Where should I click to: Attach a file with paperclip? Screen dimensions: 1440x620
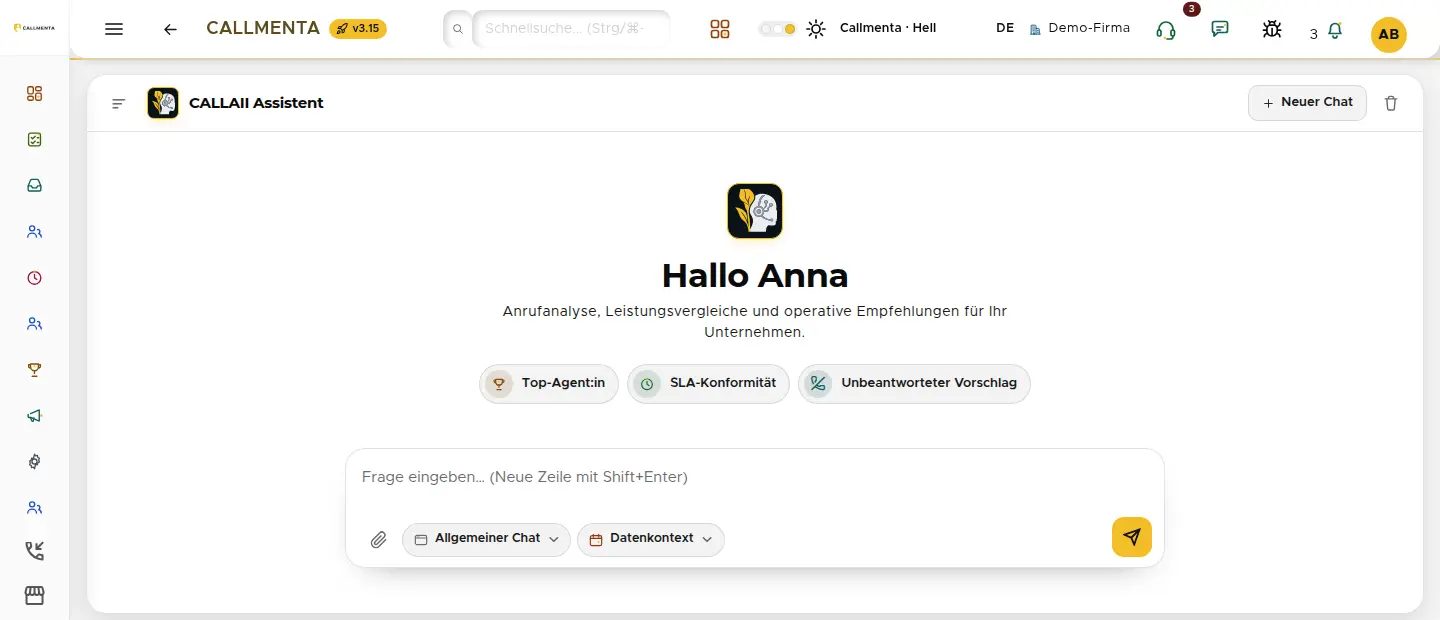click(x=378, y=540)
